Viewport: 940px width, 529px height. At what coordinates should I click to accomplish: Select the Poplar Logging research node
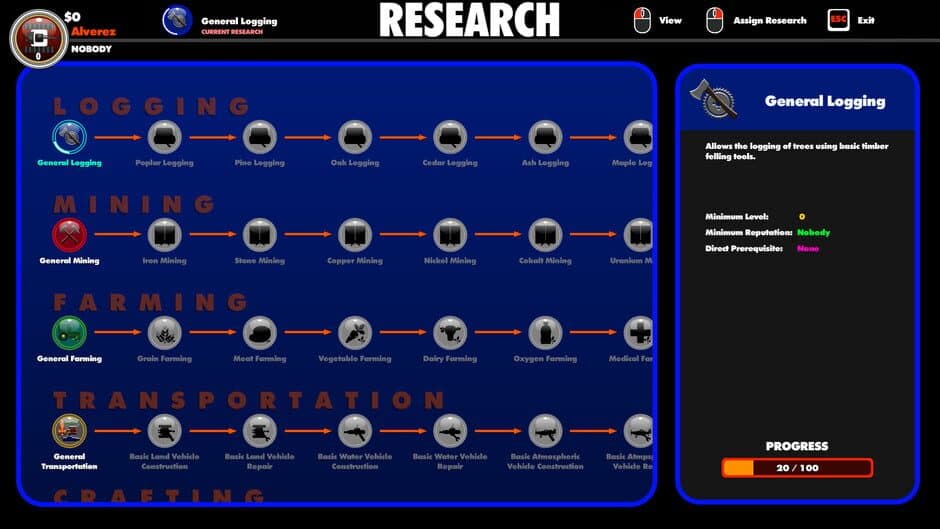click(164, 137)
